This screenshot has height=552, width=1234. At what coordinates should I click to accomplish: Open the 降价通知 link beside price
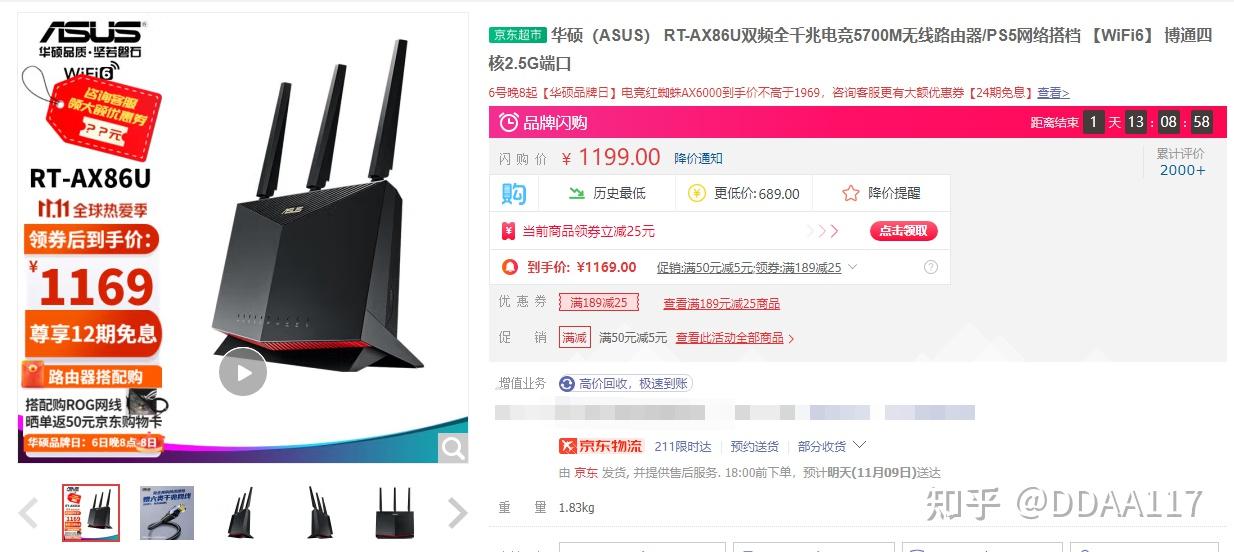(x=698, y=158)
